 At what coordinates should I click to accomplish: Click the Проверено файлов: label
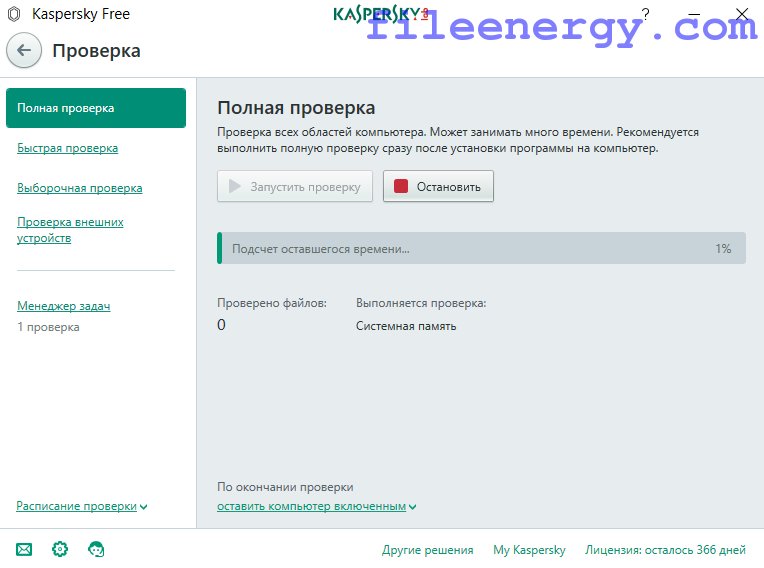(x=272, y=303)
